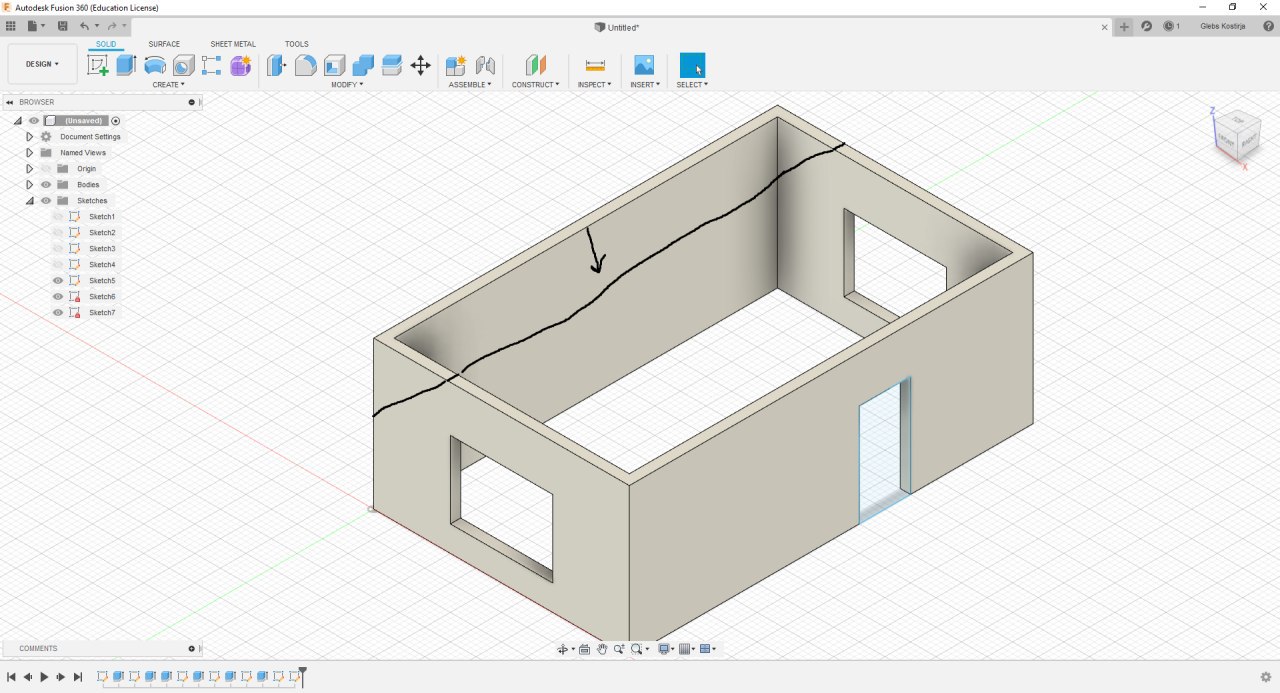Open the CREATE dropdown menu
This screenshot has width=1280, height=693.
(x=168, y=85)
